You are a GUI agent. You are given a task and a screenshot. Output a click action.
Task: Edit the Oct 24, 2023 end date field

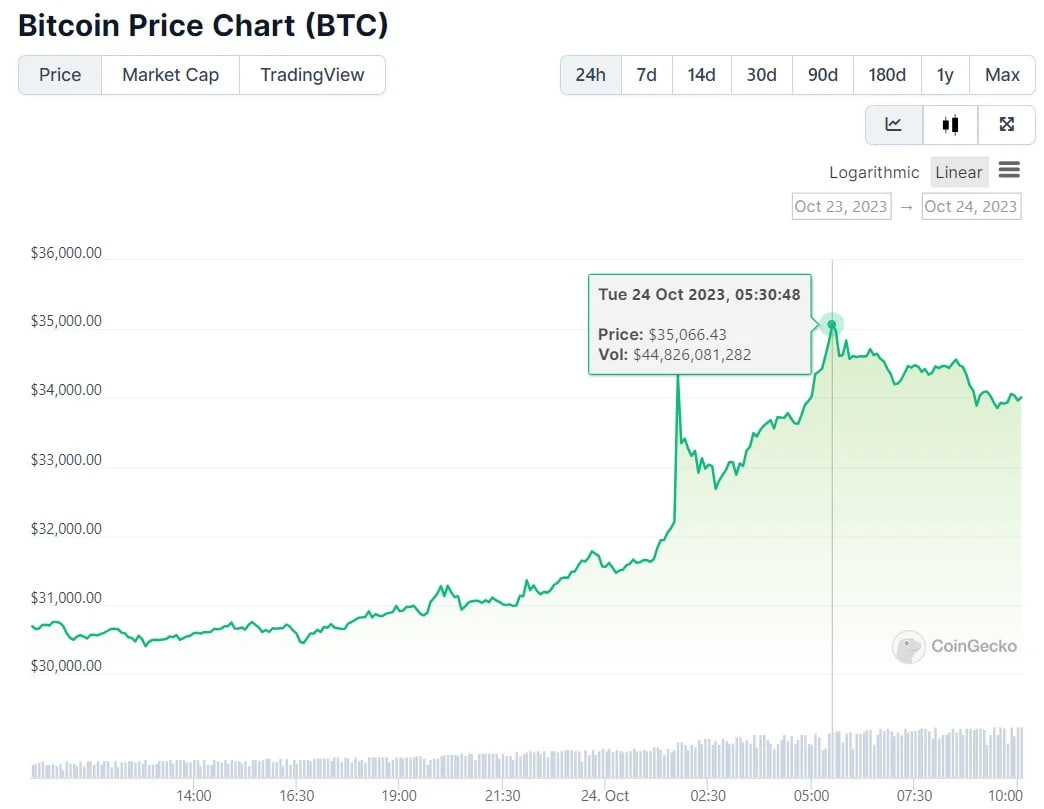tap(971, 206)
